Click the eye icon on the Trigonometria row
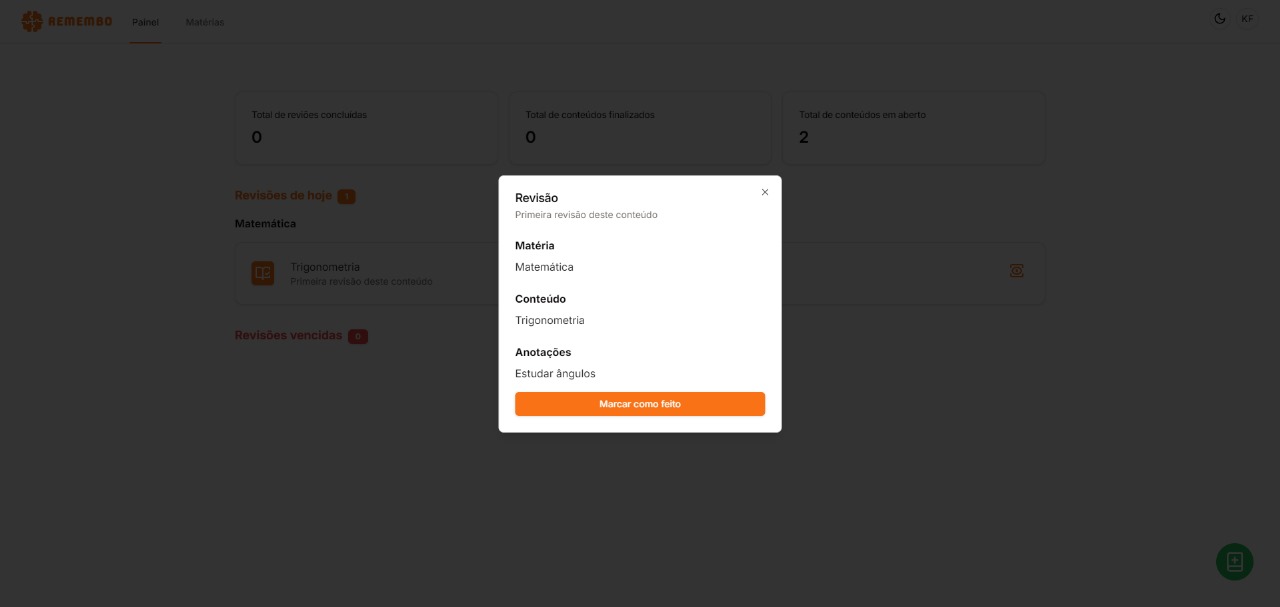The image size is (1280, 607). tap(1016, 271)
